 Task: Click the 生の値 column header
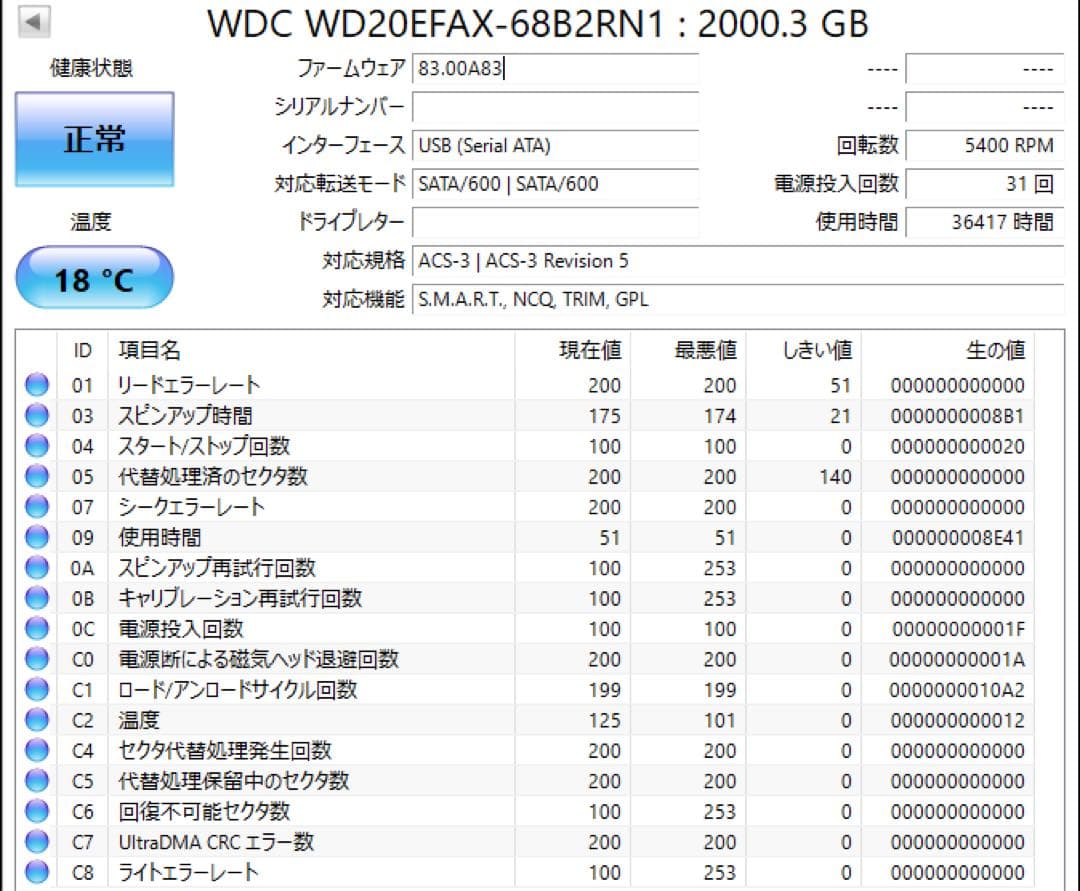click(x=997, y=350)
